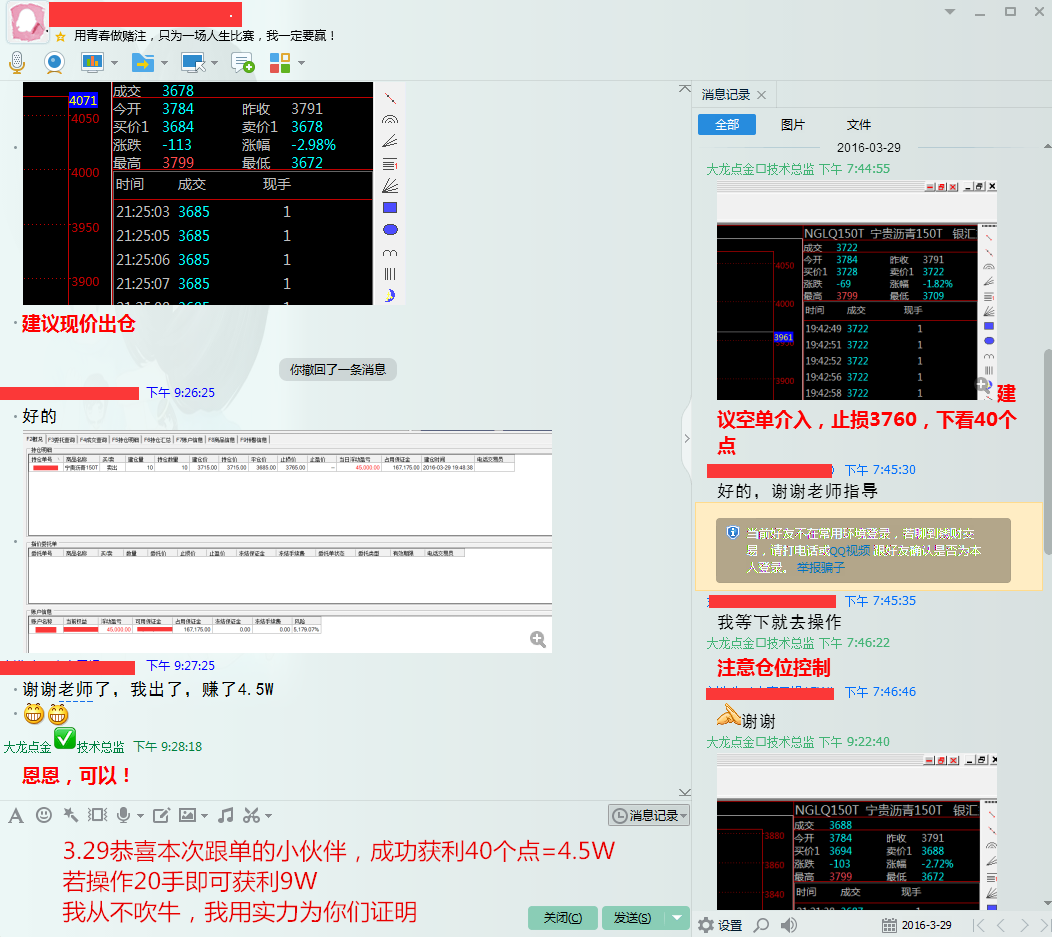This screenshot has height=937, width=1052.
Task: Start a video call with the webcam icon
Action: 54,62
